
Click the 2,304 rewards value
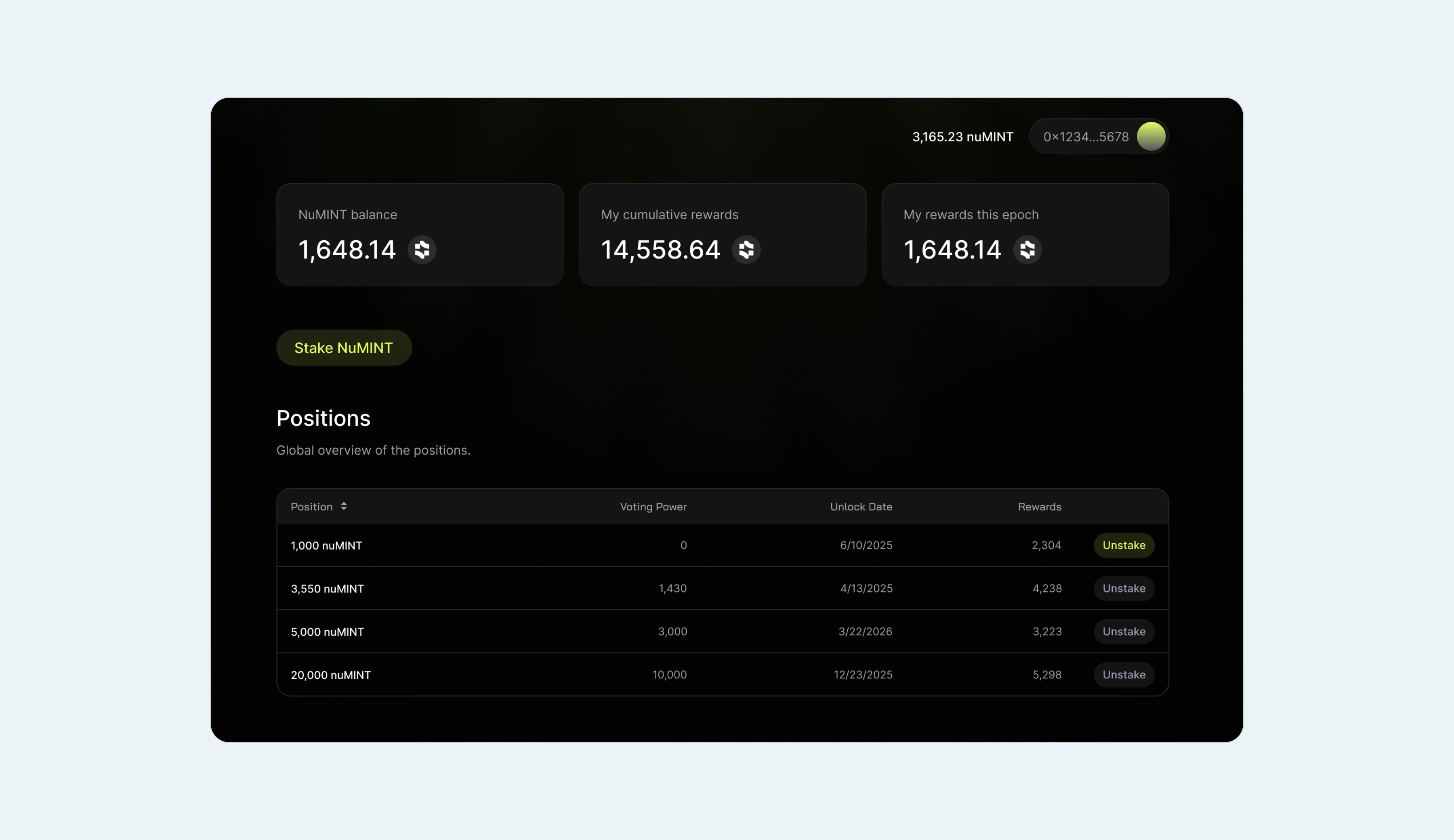[1046, 545]
